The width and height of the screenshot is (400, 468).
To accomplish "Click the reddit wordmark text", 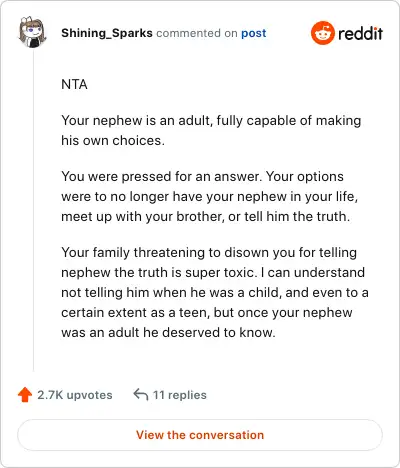I will pos(360,33).
